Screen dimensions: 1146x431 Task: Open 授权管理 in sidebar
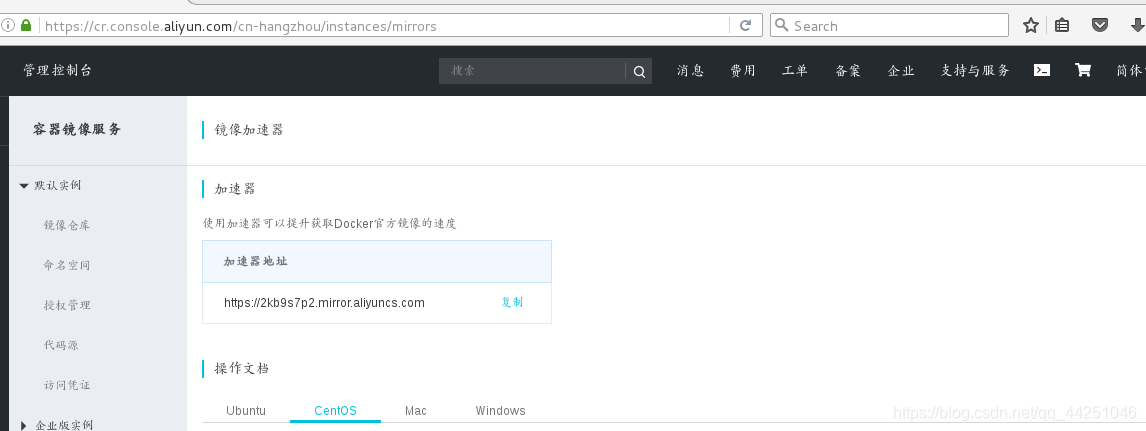[67, 305]
